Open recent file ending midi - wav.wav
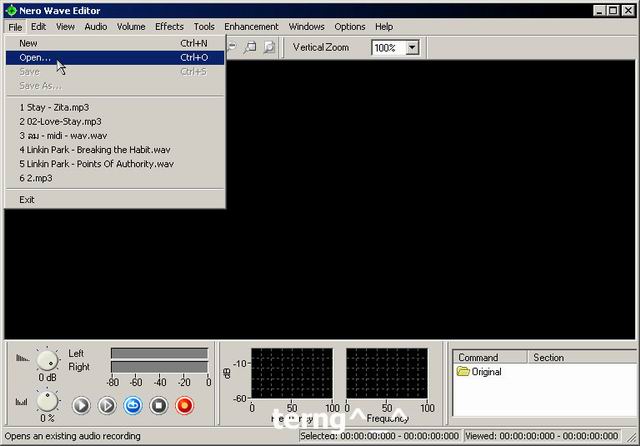Screen dimensions: 640x446 [x=115, y=135]
